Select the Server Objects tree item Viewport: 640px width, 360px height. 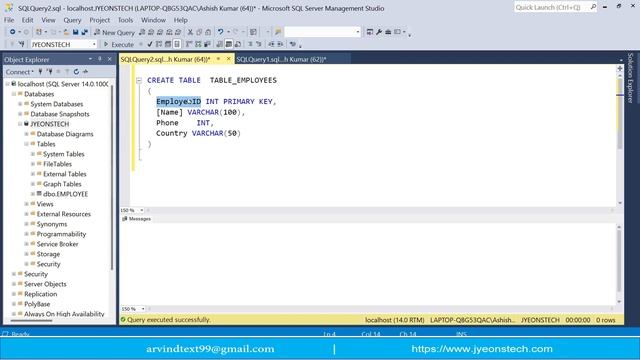tap(45, 284)
